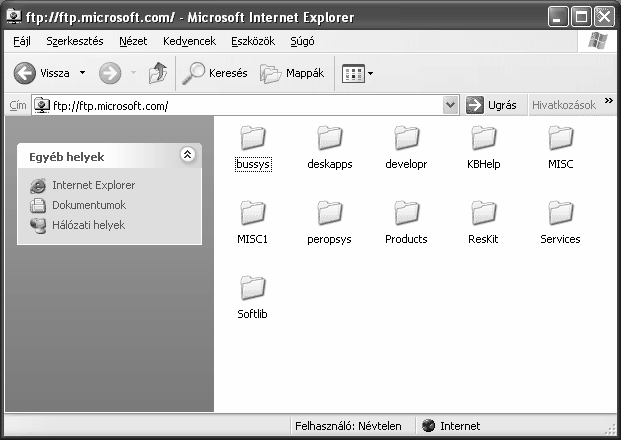Click the Felhasználó: Névtelen status entry
This screenshot has width=621, height=440.
tap(348, 426)
